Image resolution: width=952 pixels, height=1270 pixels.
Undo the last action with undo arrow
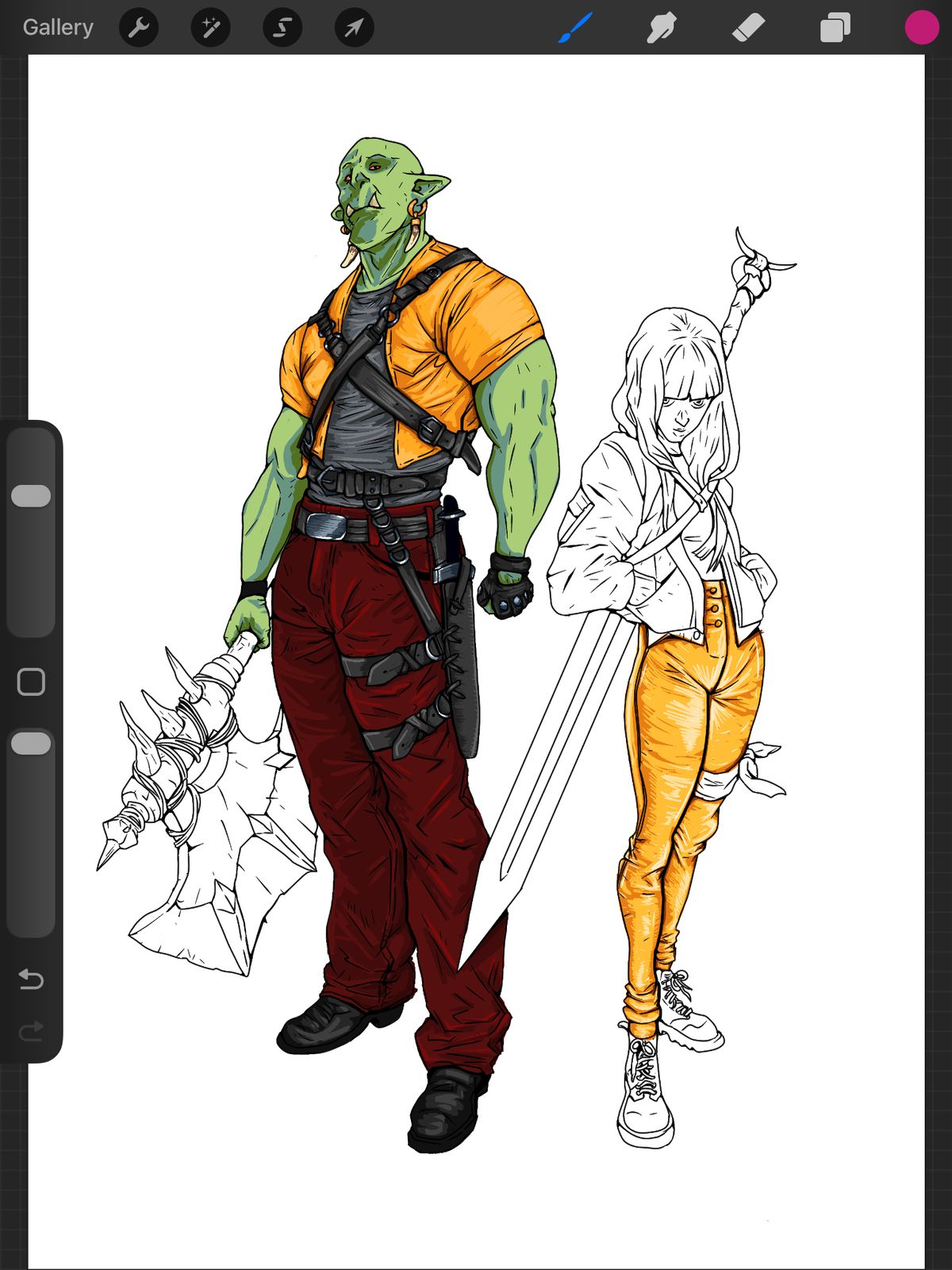coord(31,979)
